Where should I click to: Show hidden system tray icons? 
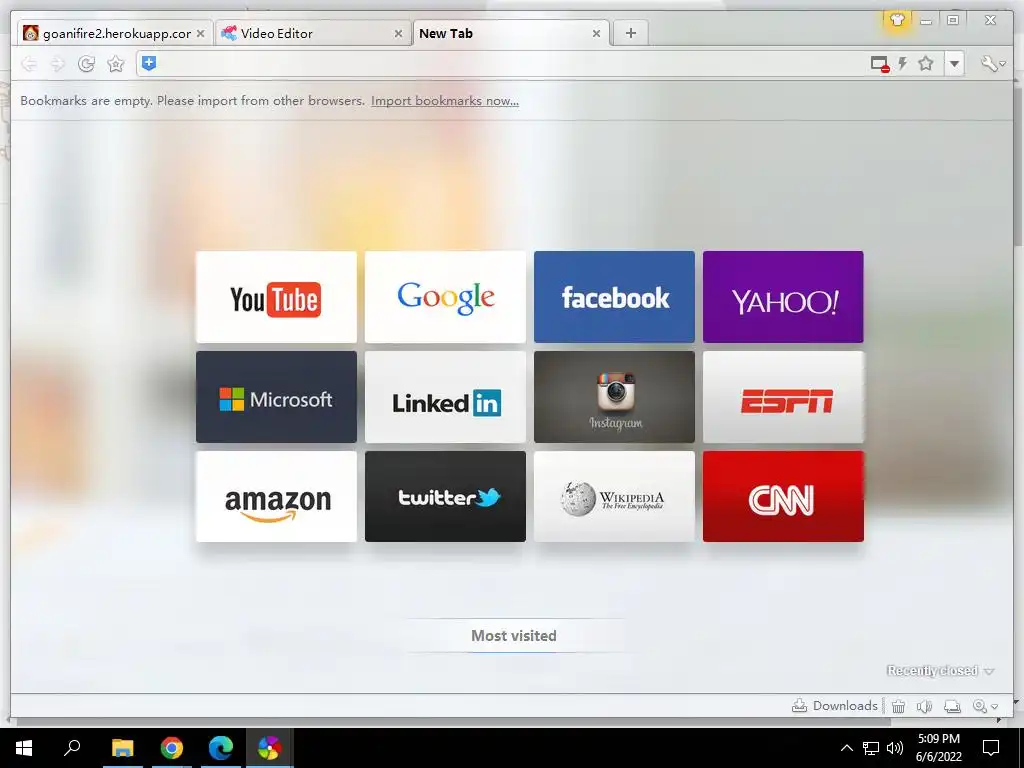846,748
